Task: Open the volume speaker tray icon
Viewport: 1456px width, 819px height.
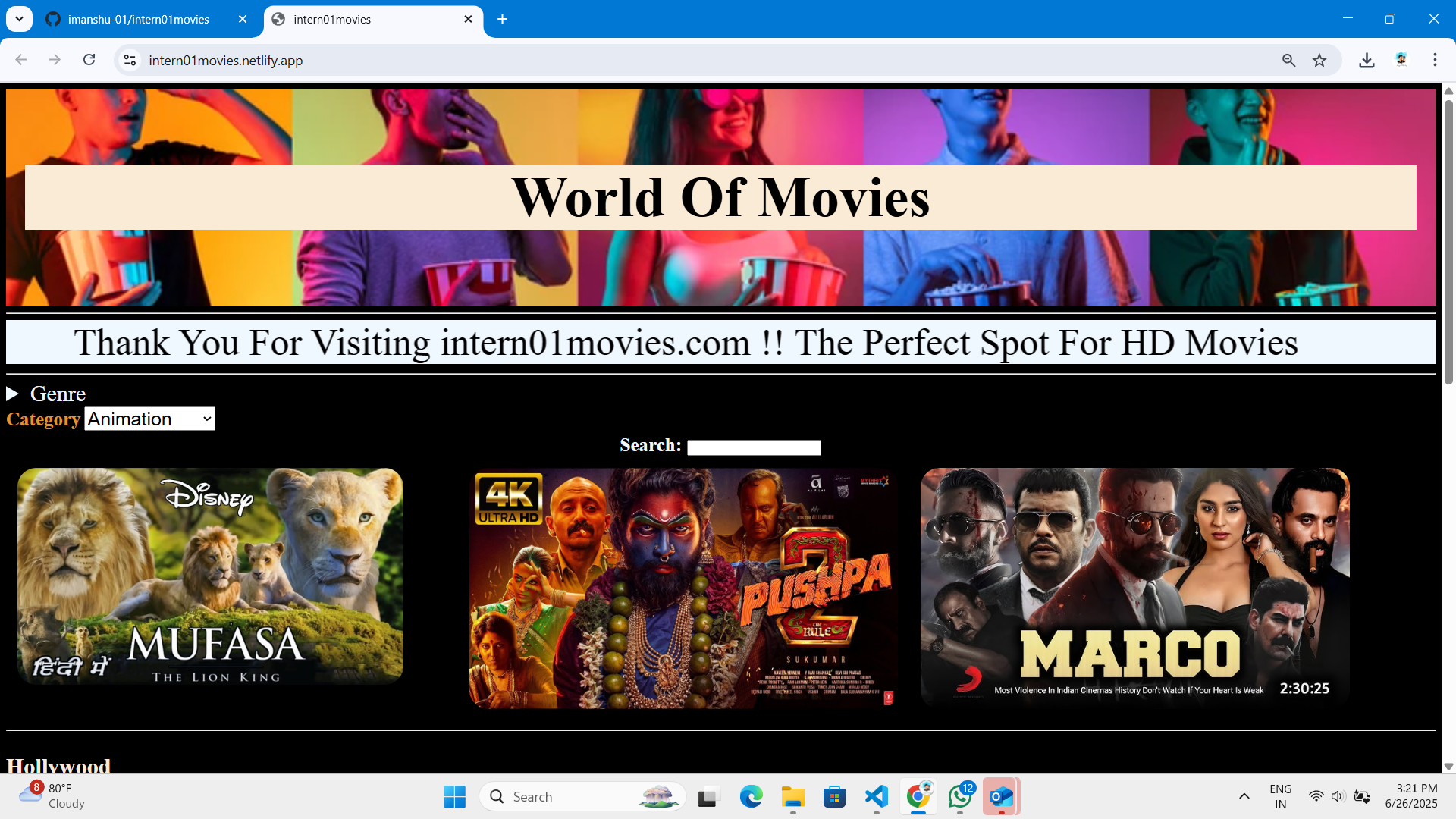Action: tap(1338, 796)
